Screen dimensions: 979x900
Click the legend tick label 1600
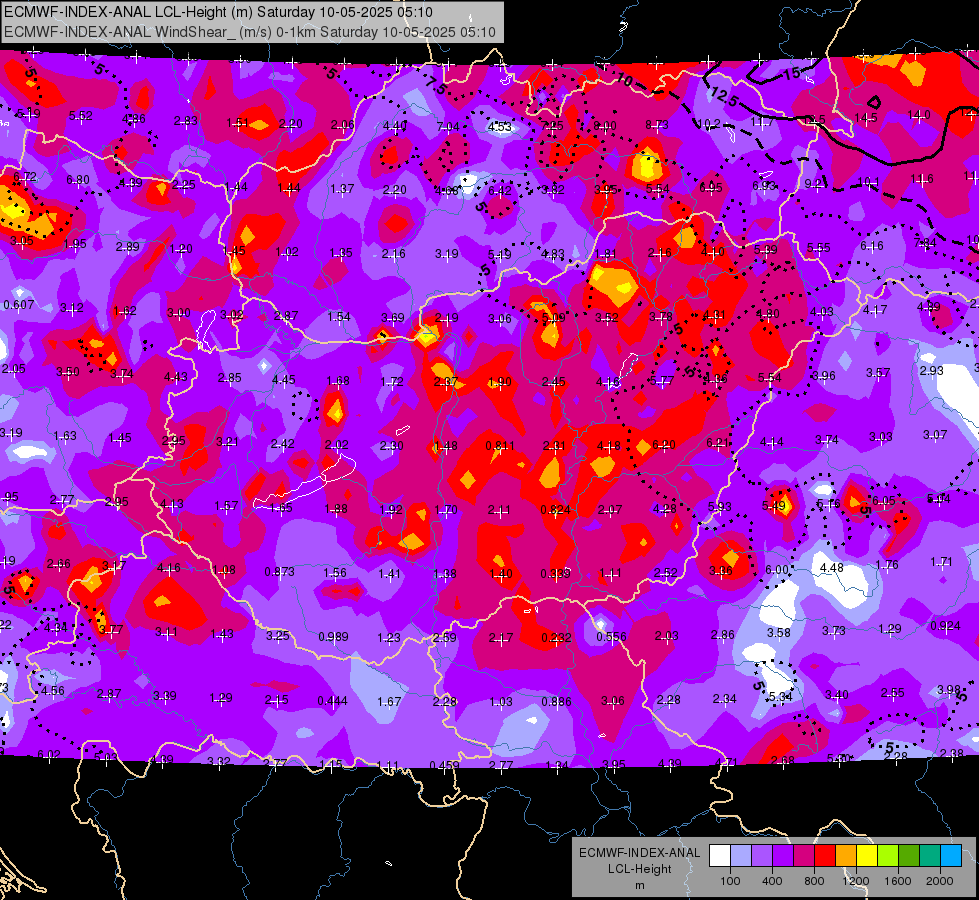[898, 881]
